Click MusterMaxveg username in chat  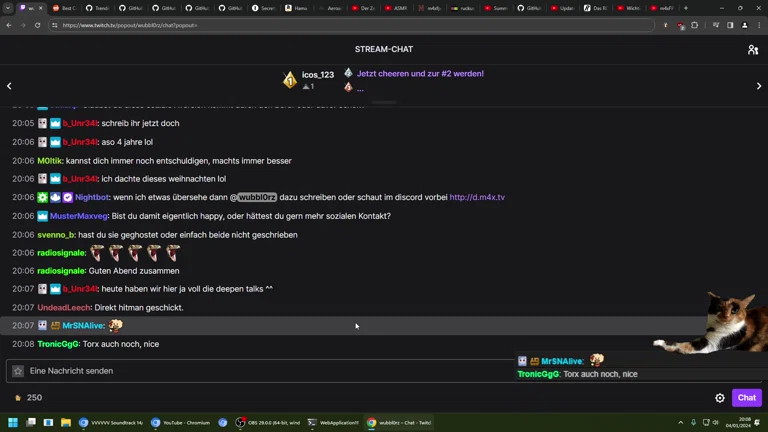pos(78,216)
